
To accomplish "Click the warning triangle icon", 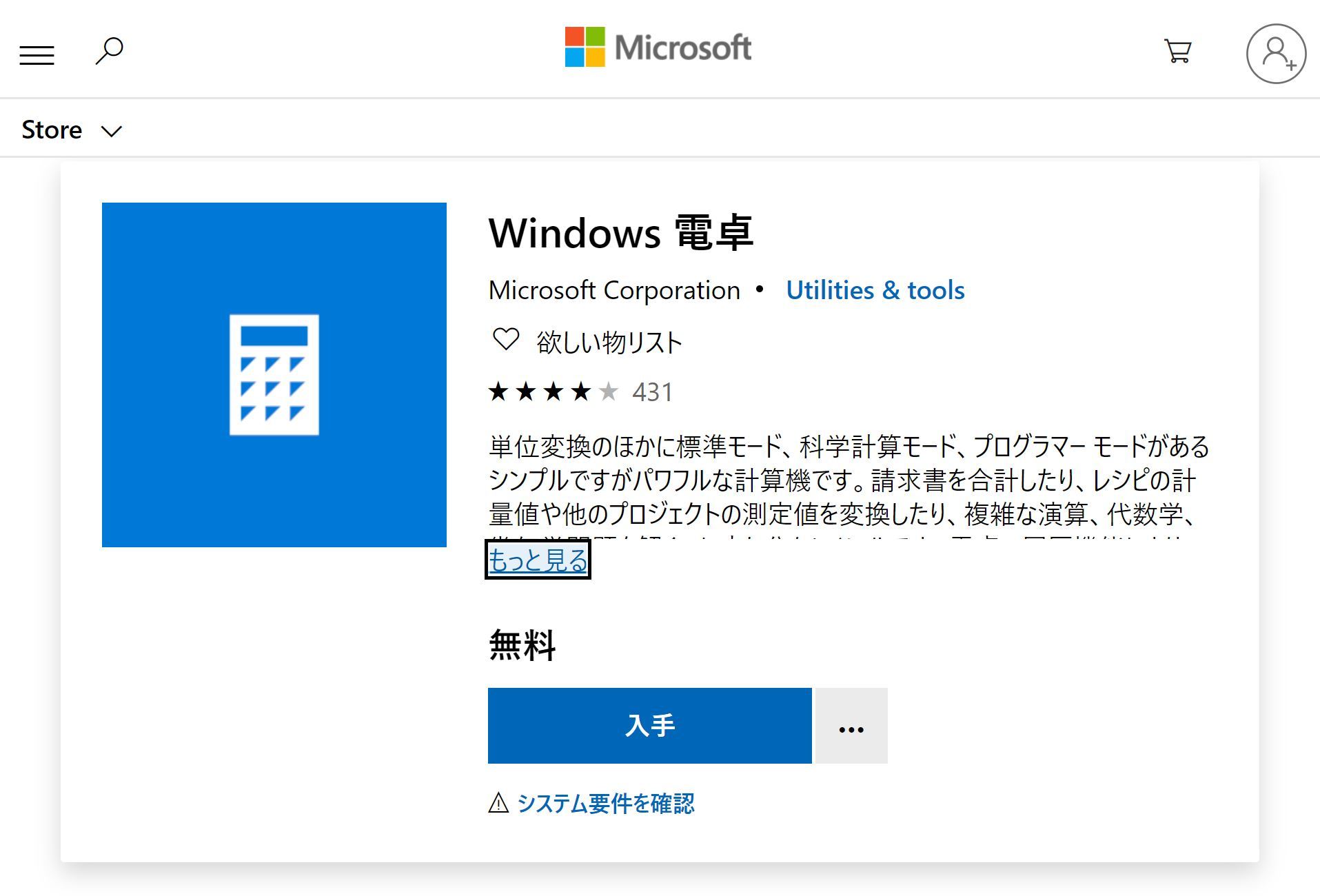I will [x=498, y=803].
